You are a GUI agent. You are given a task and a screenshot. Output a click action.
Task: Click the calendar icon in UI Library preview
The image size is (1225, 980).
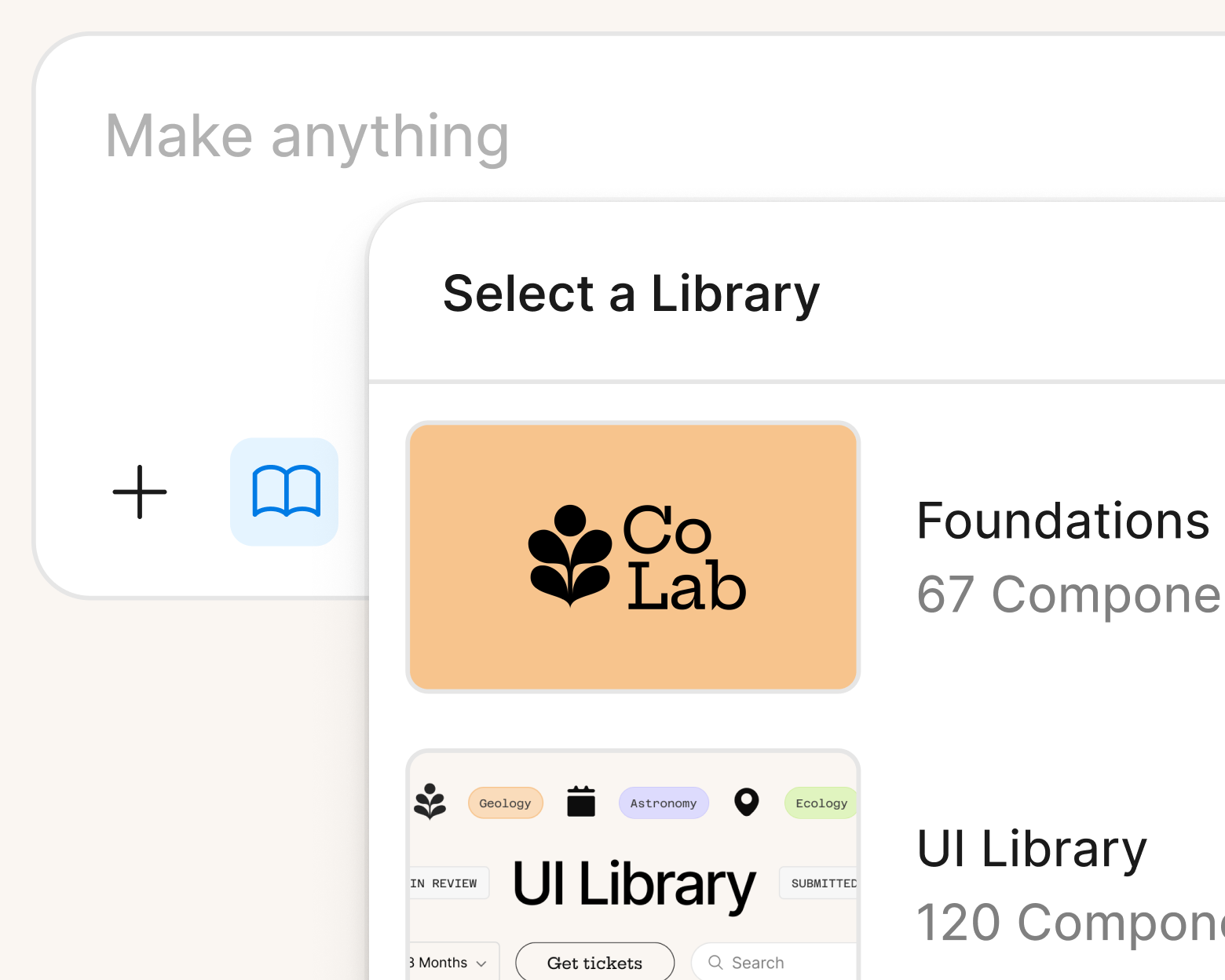click(581, 803)
